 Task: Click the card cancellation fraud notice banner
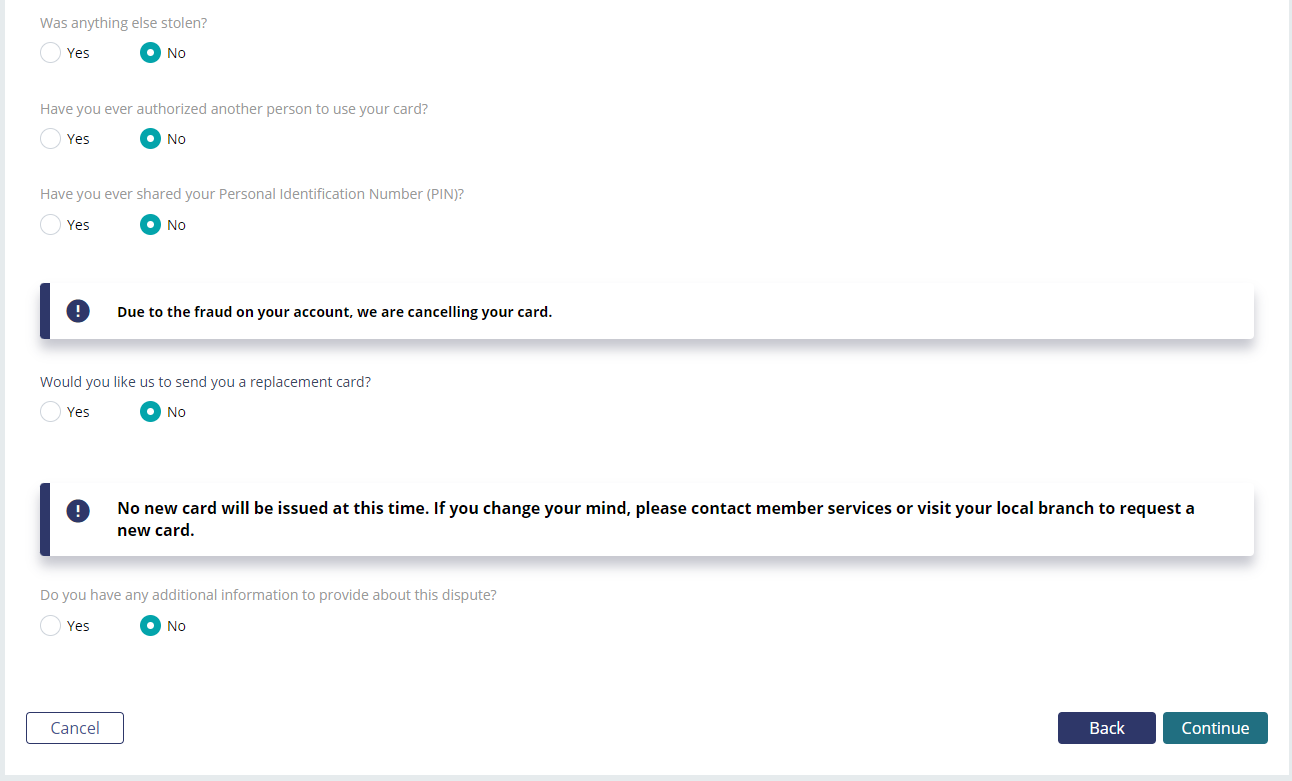pos(647,311)
